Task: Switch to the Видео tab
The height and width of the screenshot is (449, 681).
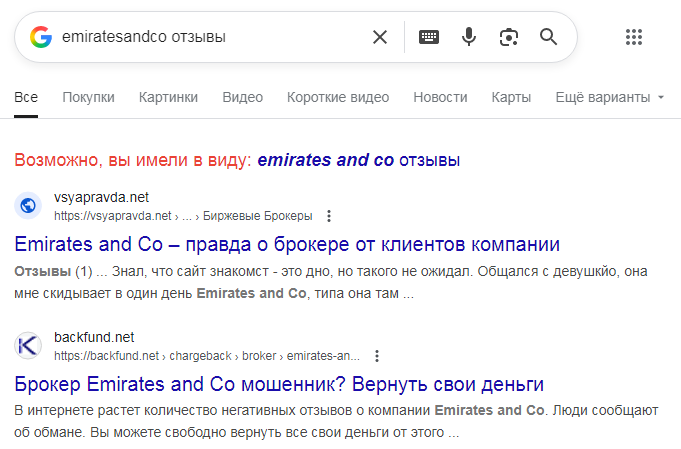Action: click(x=243, y=97)
